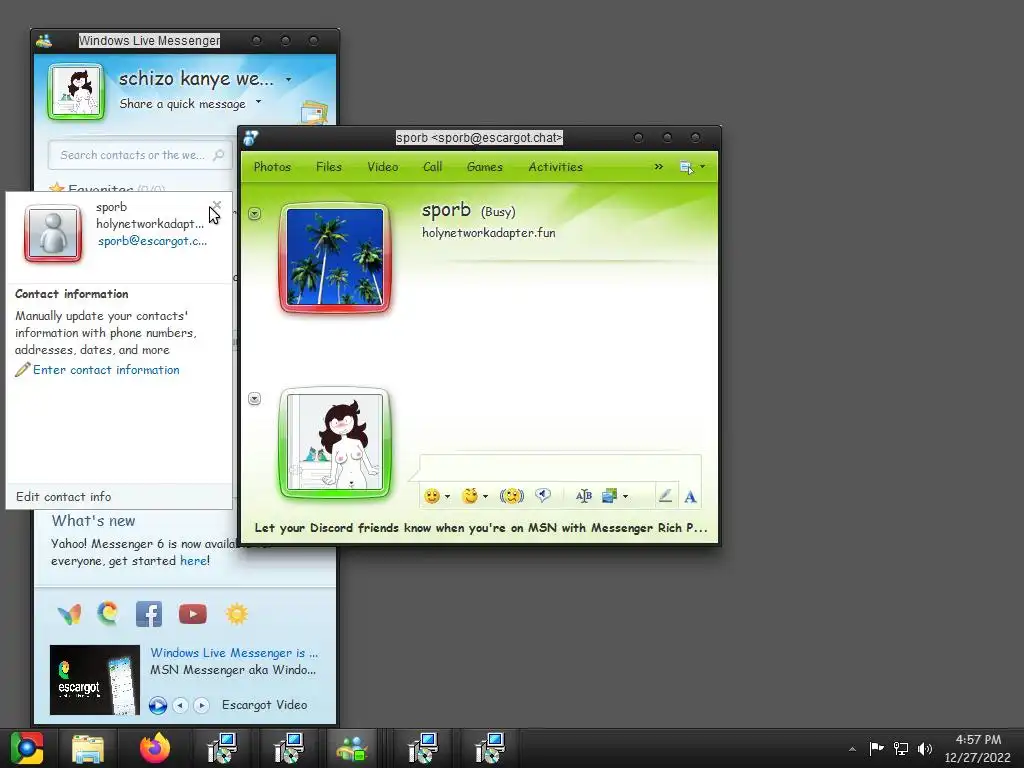Show hidden tray icons arrow
The image size is (1024, 768).
[852, 749]
